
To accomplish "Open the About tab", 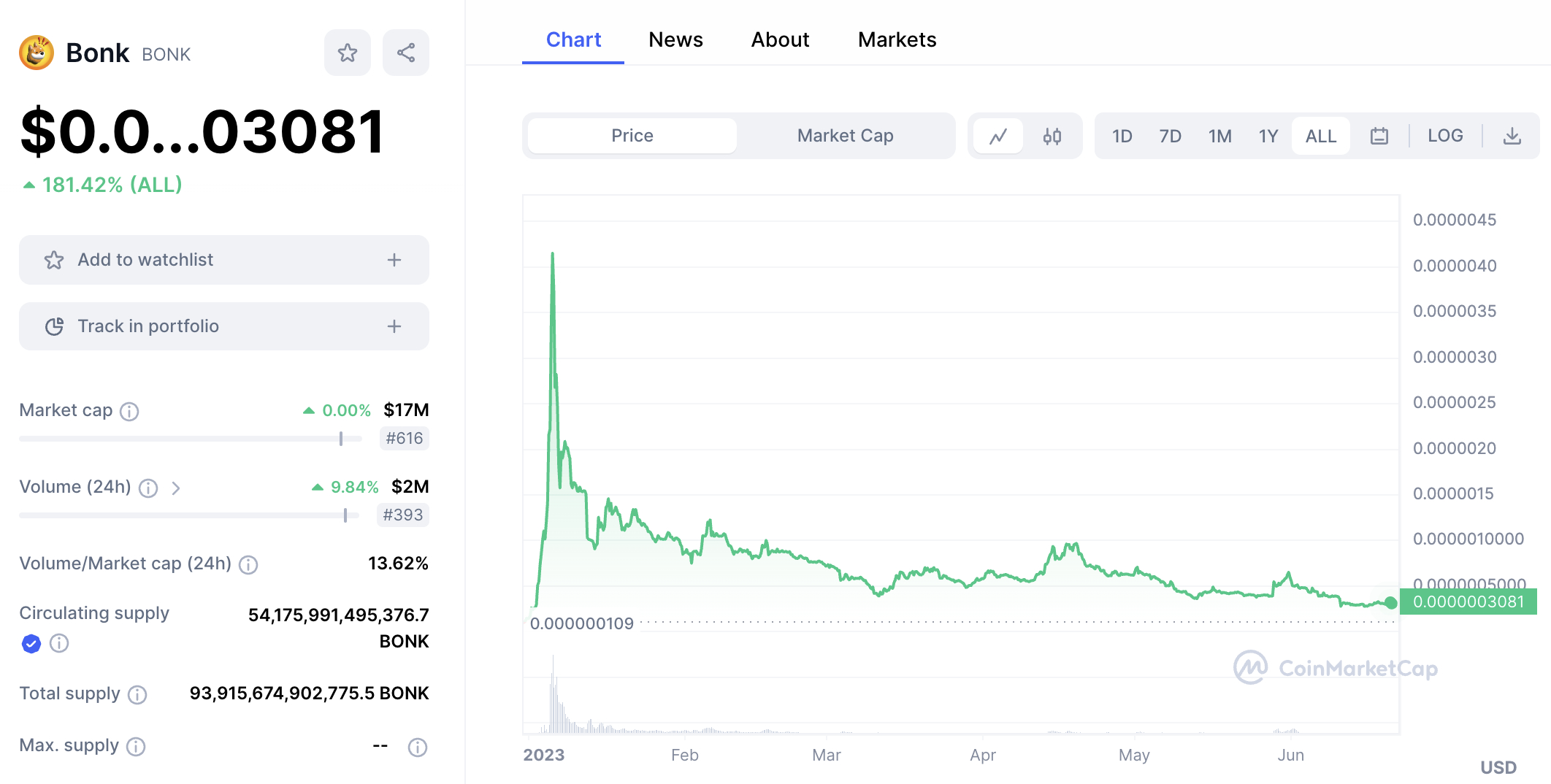I will 780,39.
